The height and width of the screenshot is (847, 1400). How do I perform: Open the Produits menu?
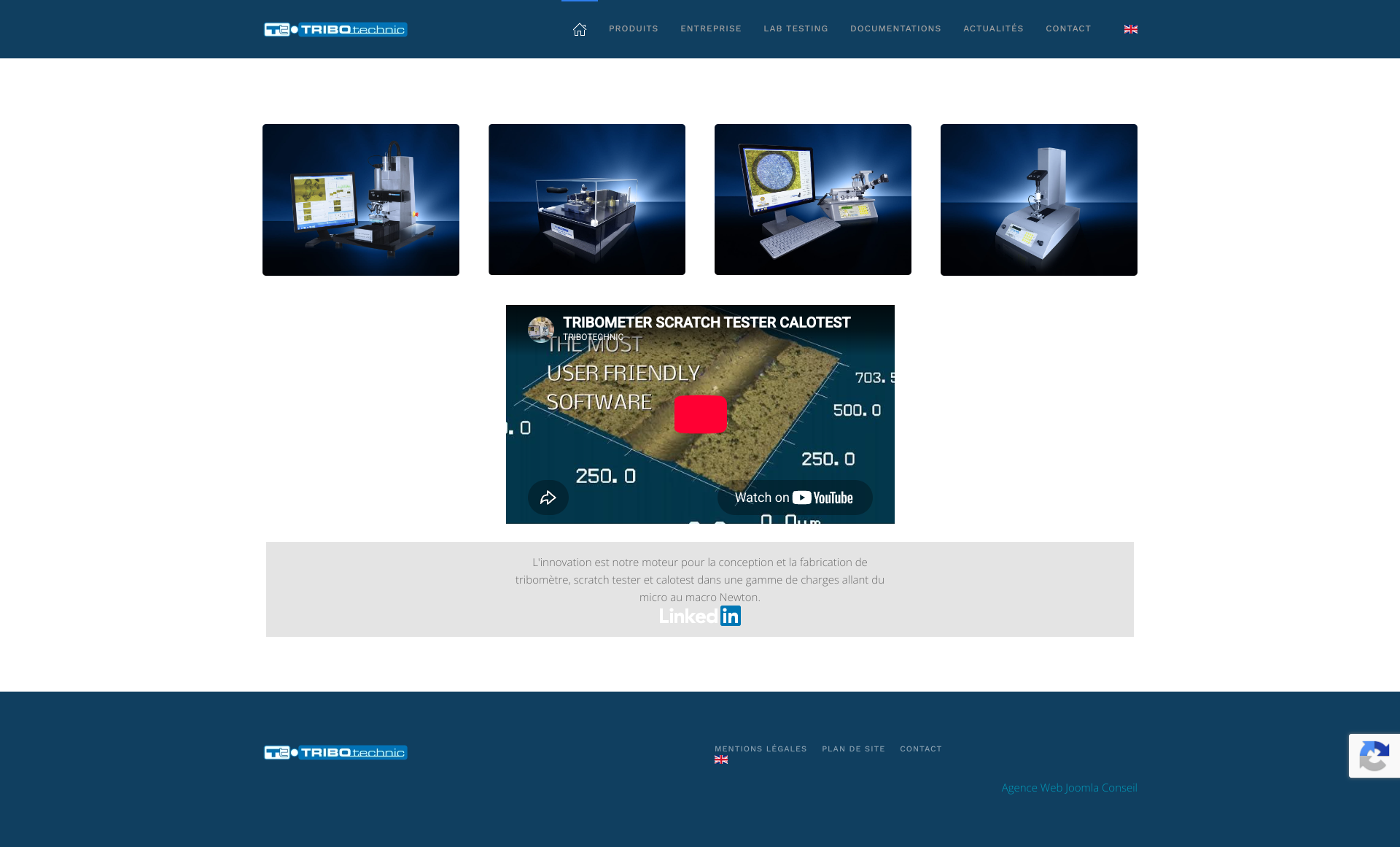[634, 29]
